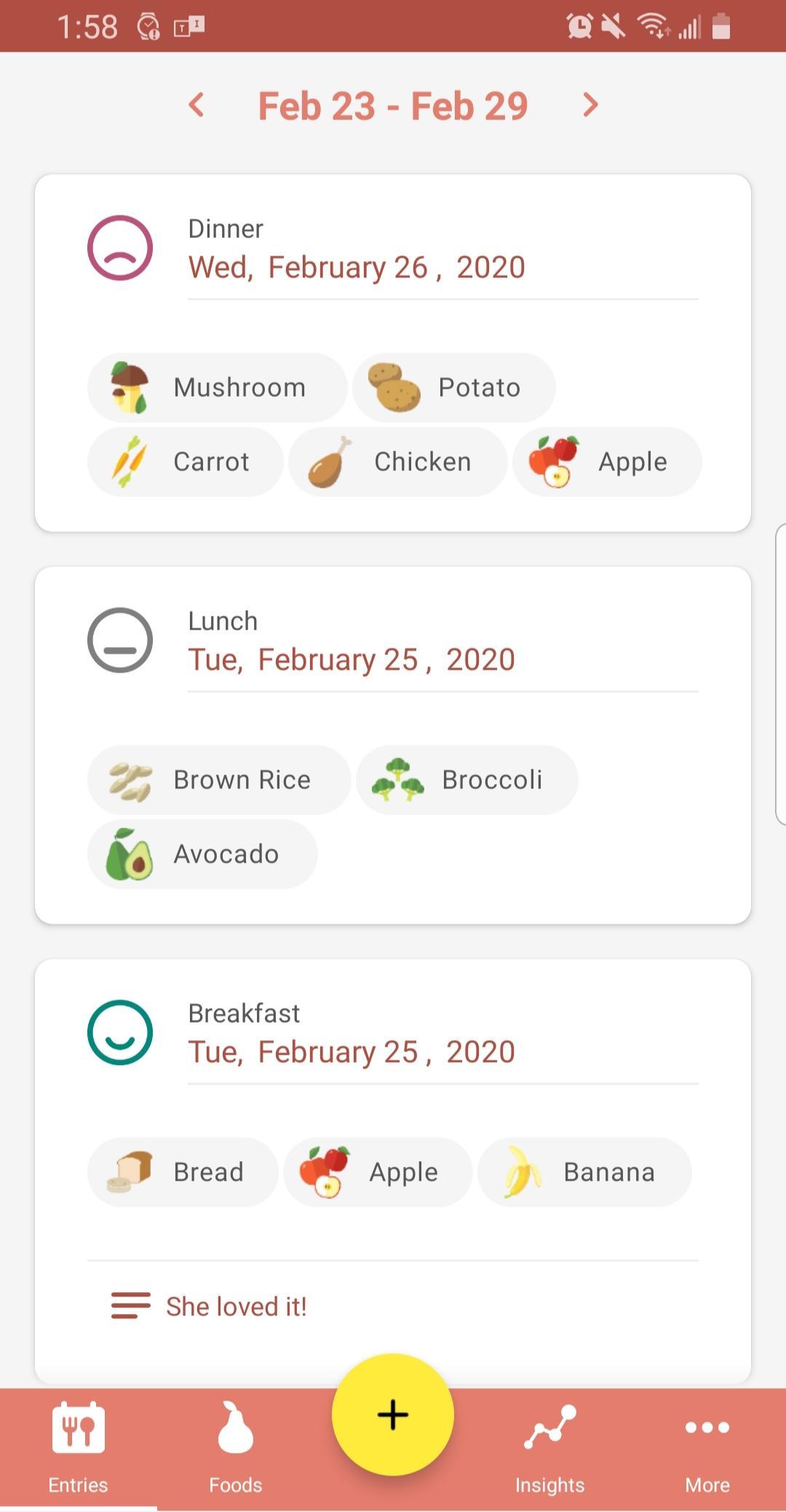Tap the Avocado food chip
Viewport: 786px width, 1512px height.
coord(202,854)
